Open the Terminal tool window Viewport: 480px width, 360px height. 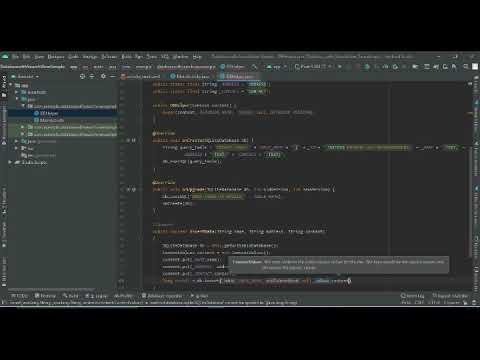(45, 296)
